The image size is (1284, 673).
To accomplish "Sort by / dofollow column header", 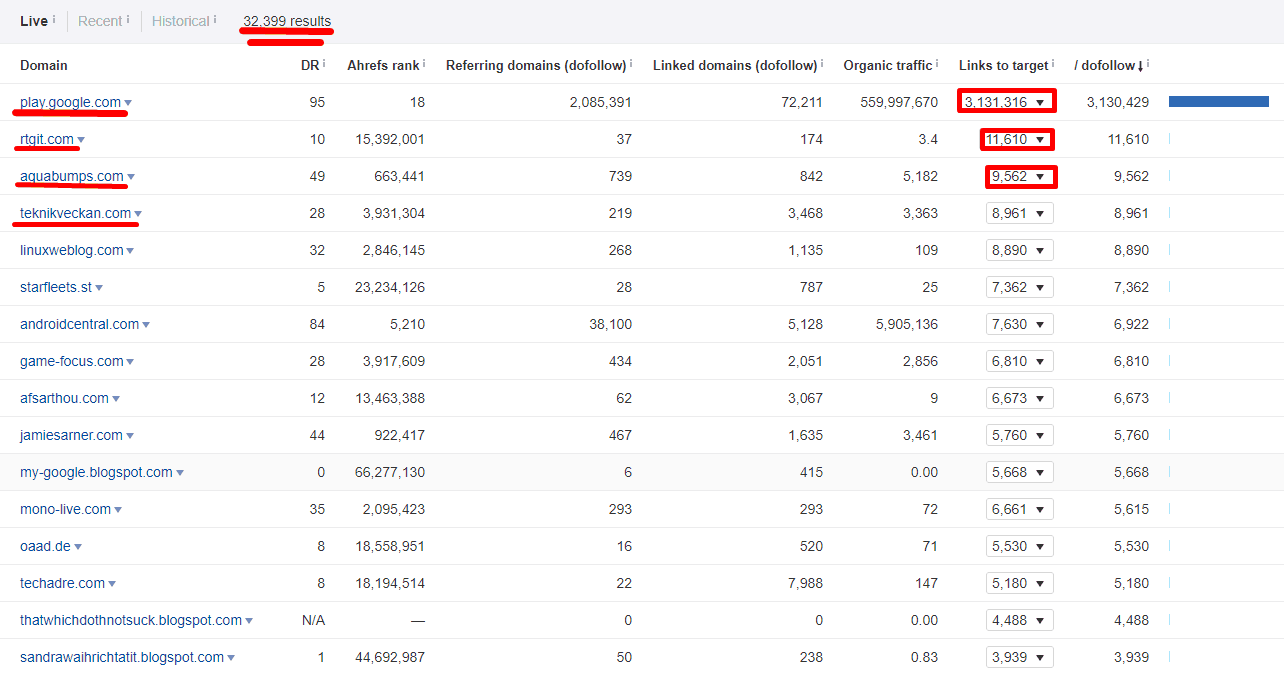I will click(x=1108, y=65).
